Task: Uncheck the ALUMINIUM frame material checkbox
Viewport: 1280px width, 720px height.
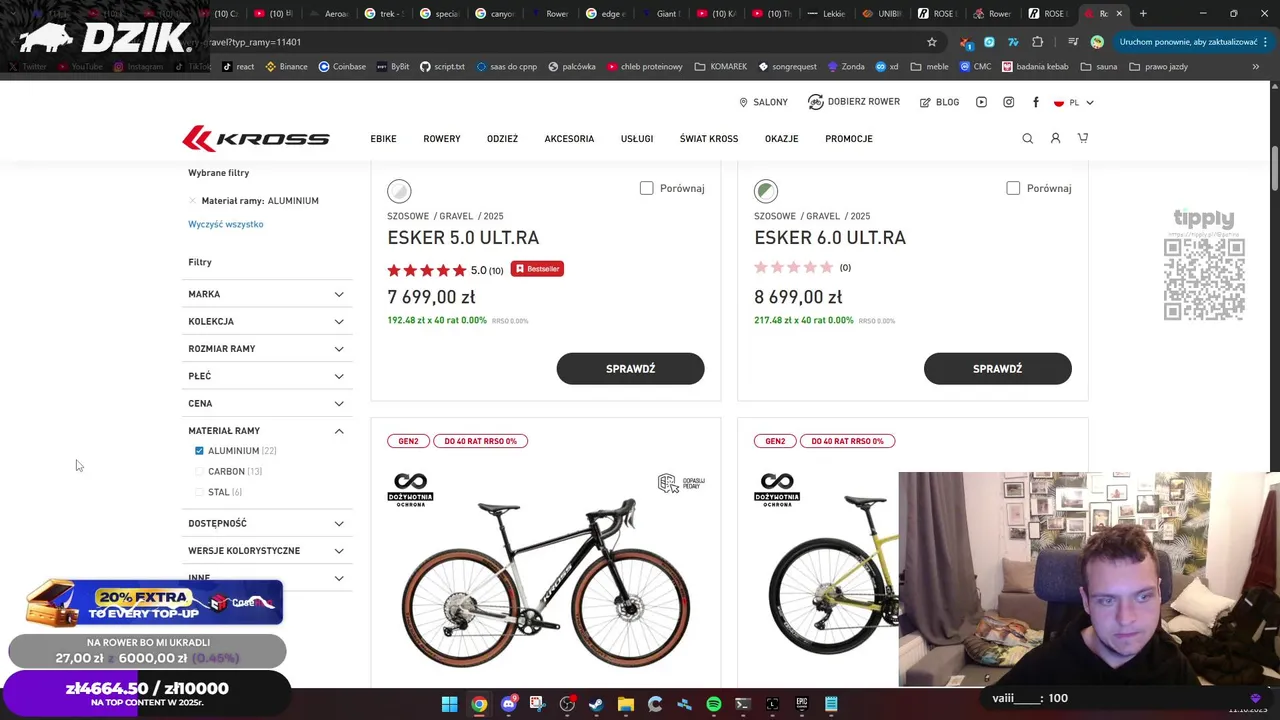Action: [199, 451]
